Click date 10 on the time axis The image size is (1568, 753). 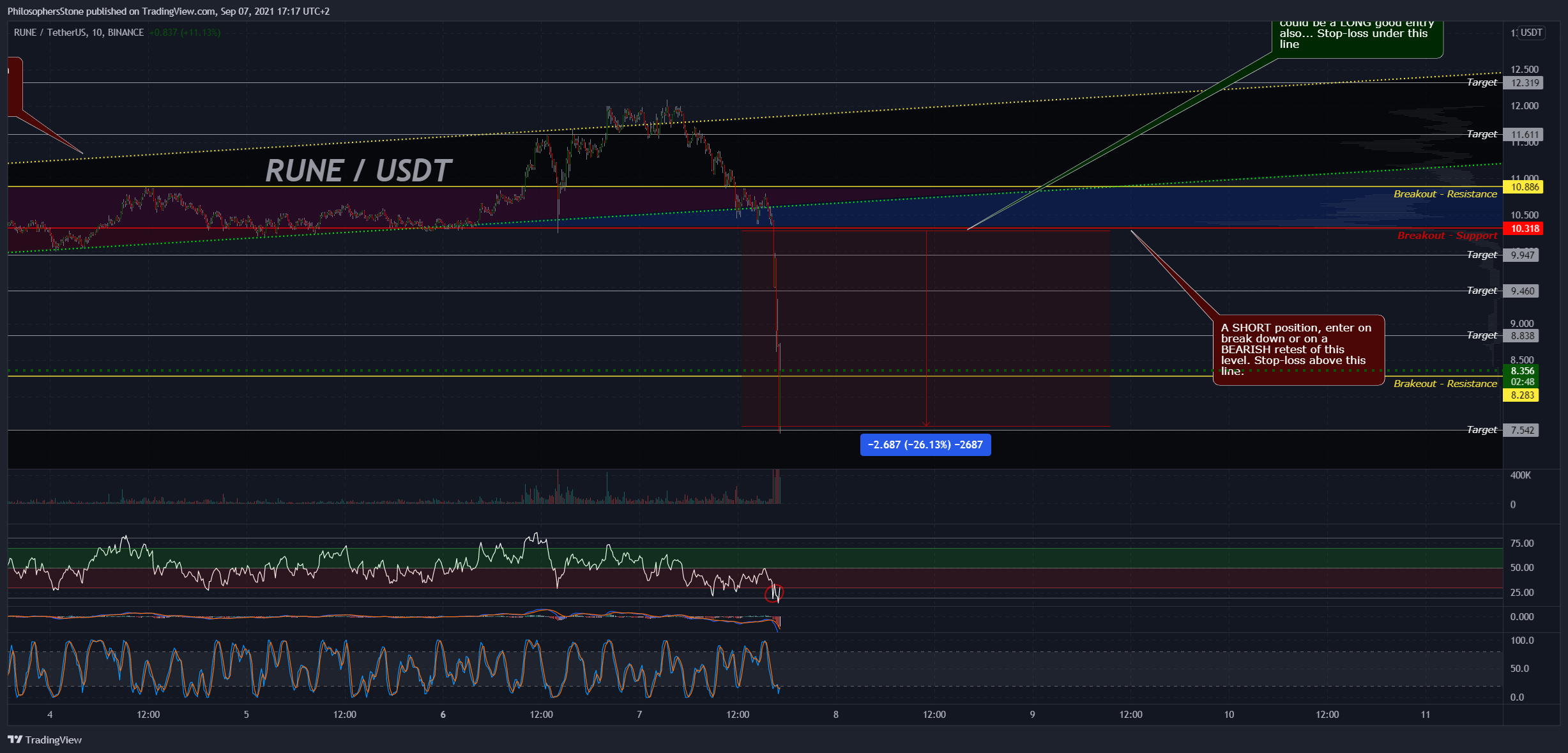tap(1229, 715)
